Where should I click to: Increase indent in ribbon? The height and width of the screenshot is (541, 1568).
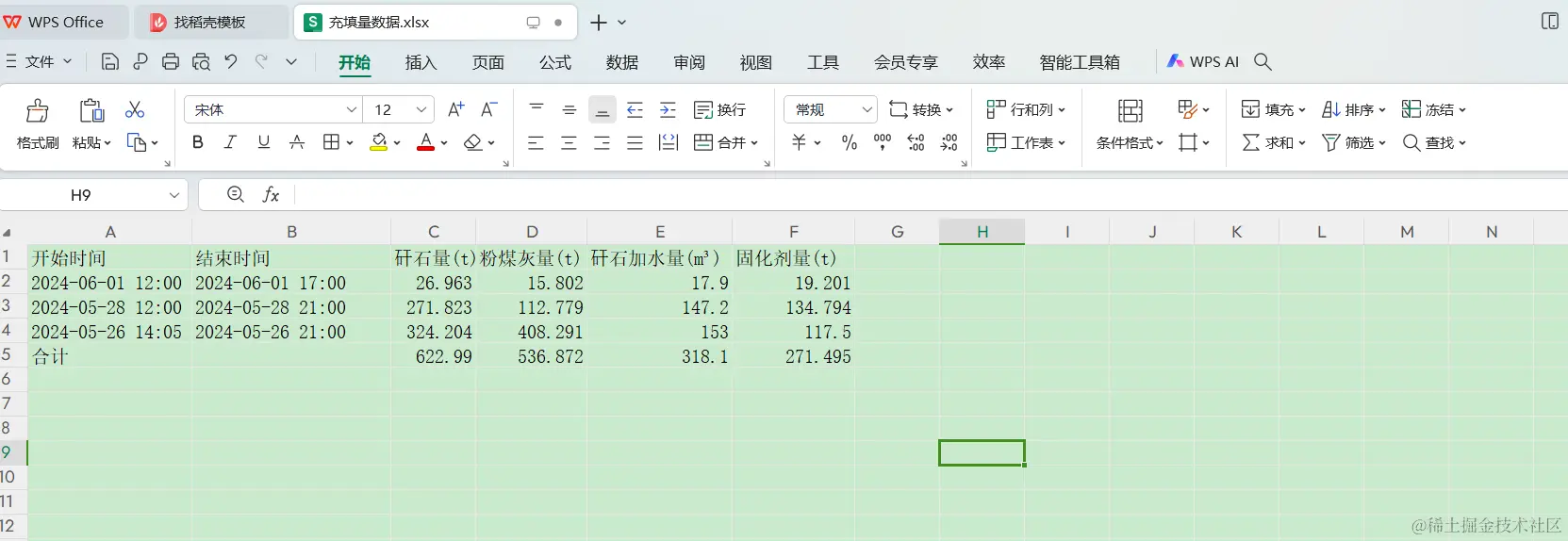[x=668, y=109]
